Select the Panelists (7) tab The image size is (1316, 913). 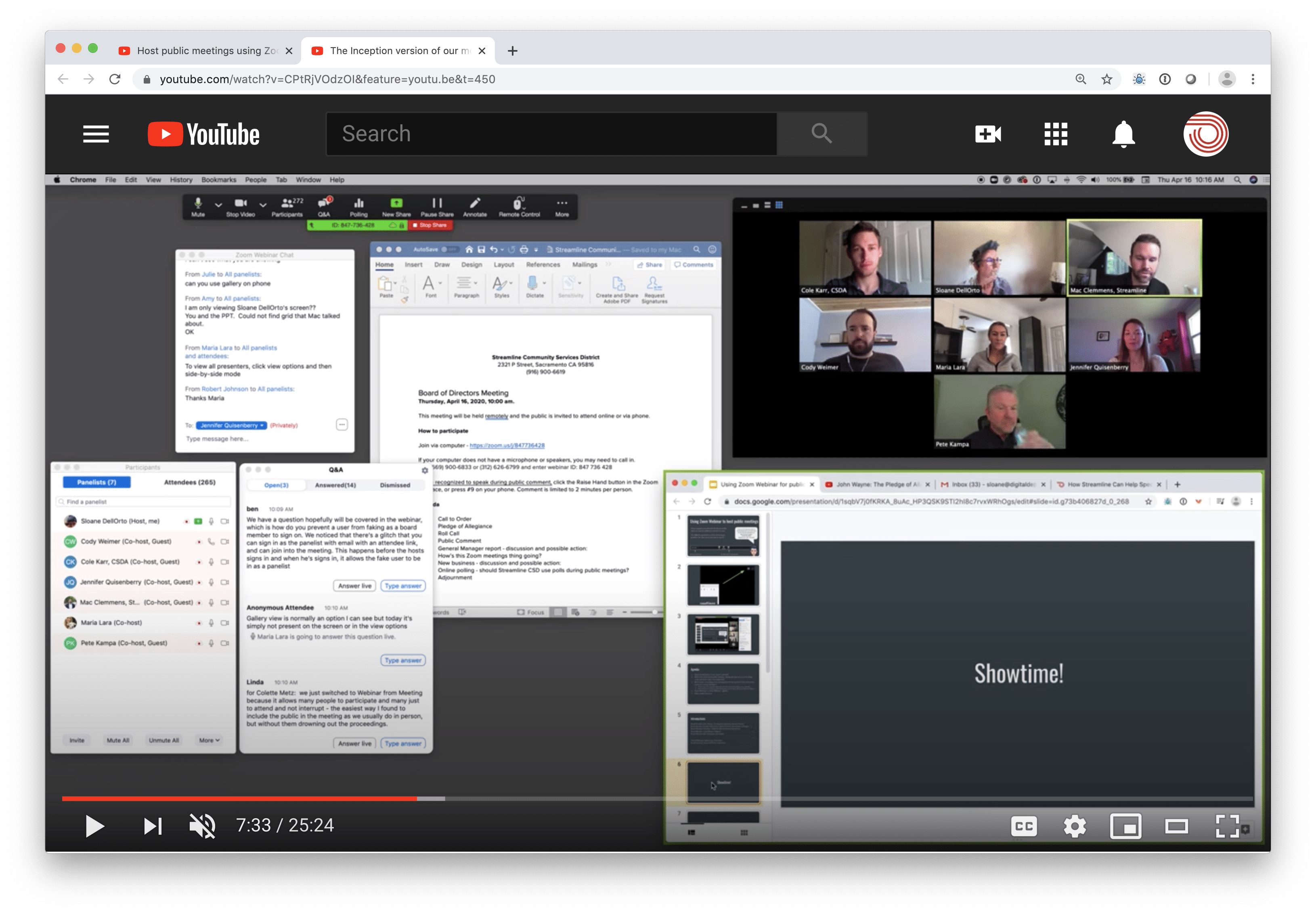pos(97,482)
